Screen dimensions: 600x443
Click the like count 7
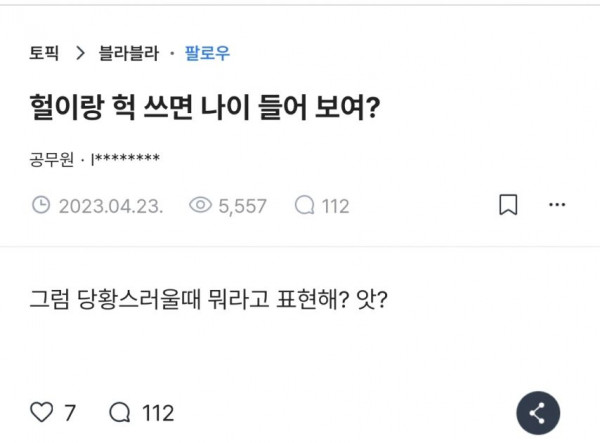[x=69, y=412]
